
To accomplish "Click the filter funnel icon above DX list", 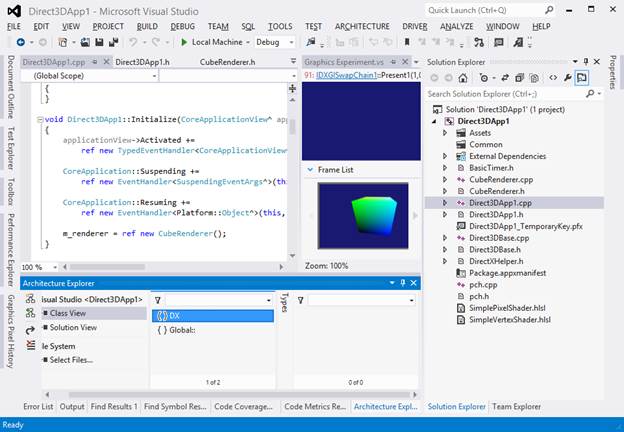I will (x=158, y=300).
